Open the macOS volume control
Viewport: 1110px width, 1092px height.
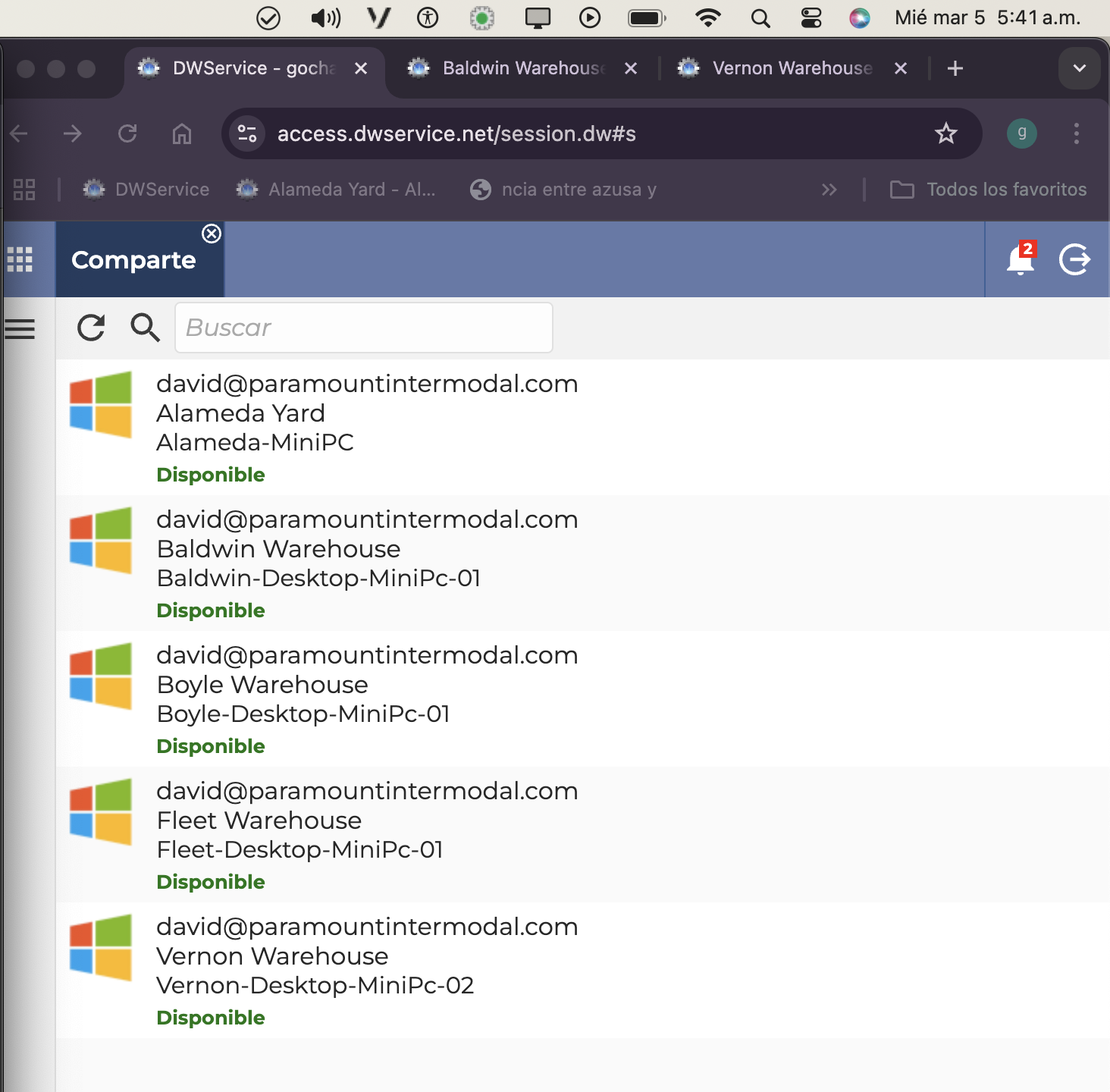pyautogui.click(x=326, y=17)
